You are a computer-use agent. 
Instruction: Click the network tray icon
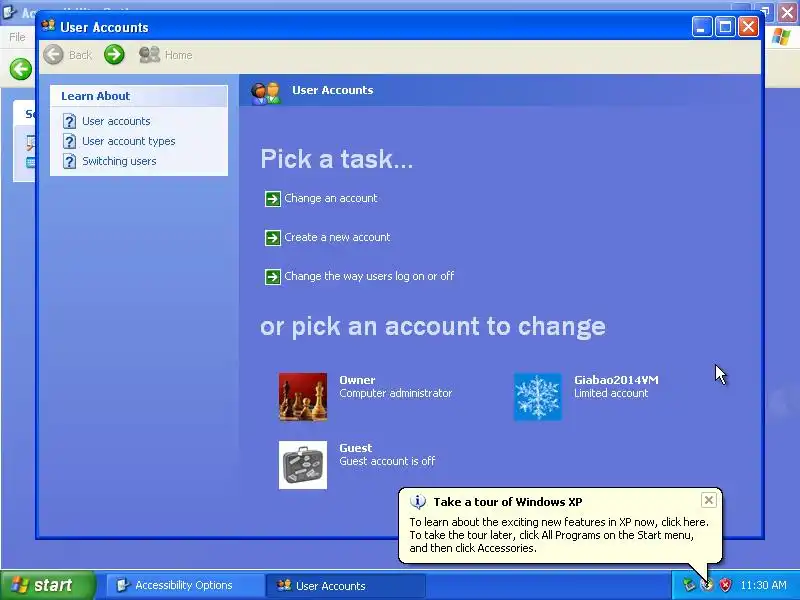point(689,585)
